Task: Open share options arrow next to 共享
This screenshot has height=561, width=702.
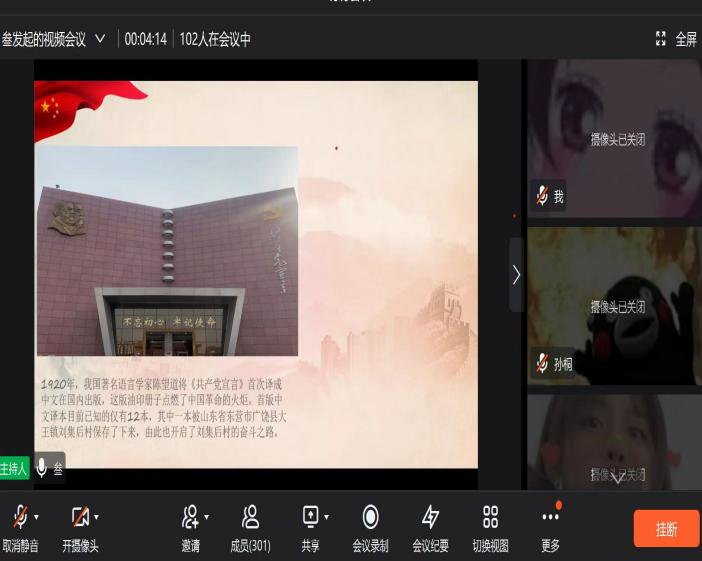Action: coord(326,517)
